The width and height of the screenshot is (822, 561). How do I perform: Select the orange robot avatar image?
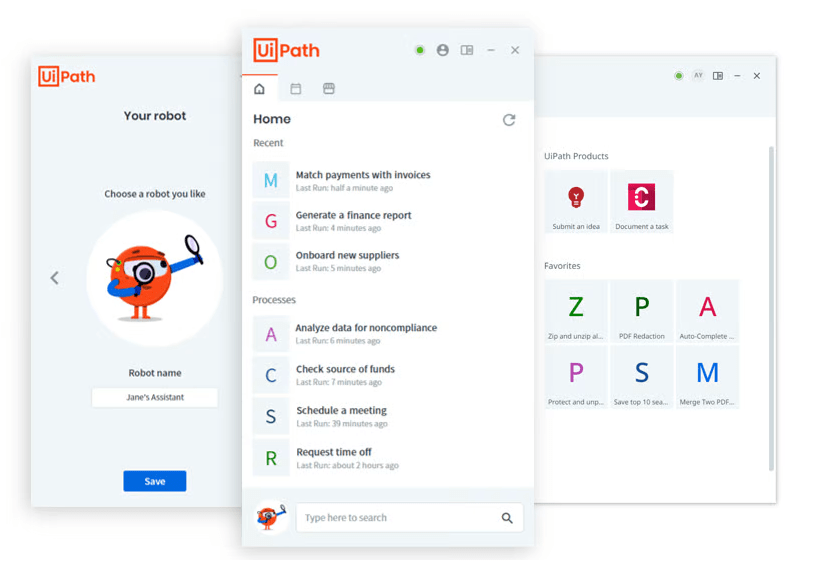(154, 278)
